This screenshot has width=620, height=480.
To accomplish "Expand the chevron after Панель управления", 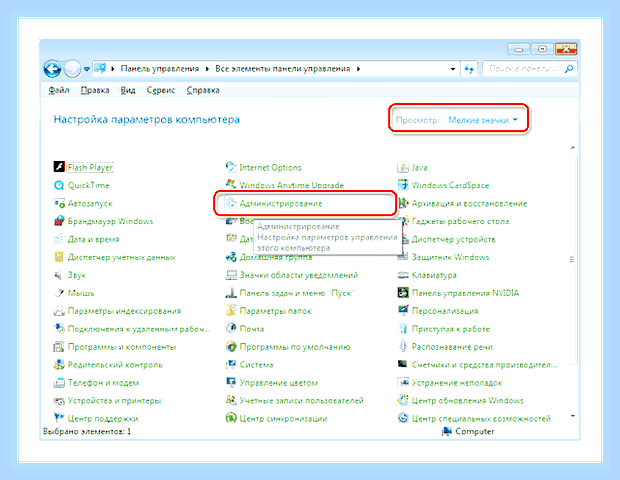I will pos(207,69).
